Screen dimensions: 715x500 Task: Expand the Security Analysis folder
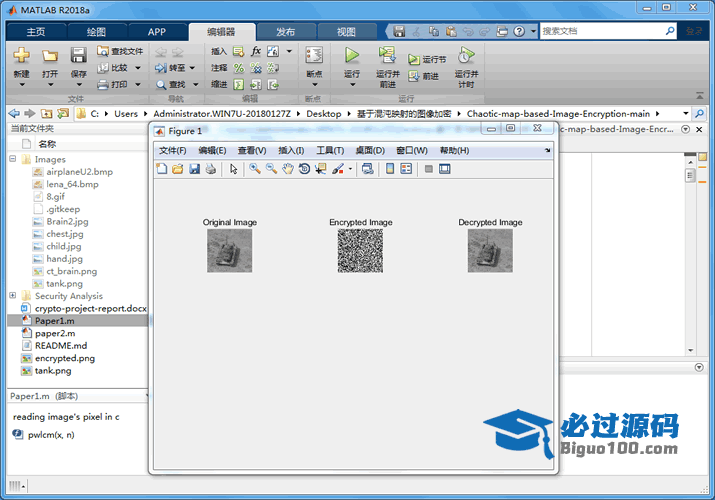[x=13, y=295]
